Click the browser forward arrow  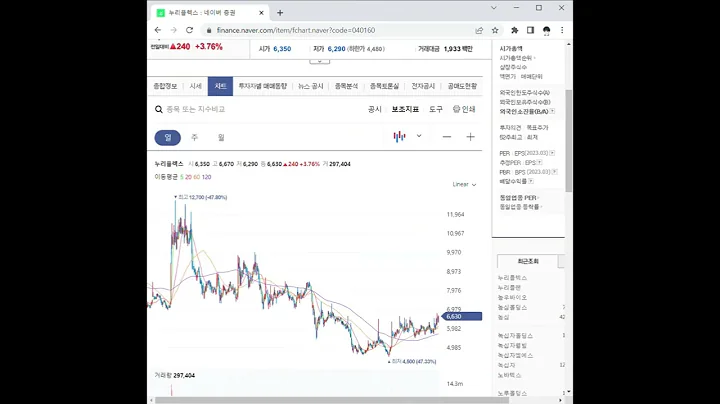(174, 30)
